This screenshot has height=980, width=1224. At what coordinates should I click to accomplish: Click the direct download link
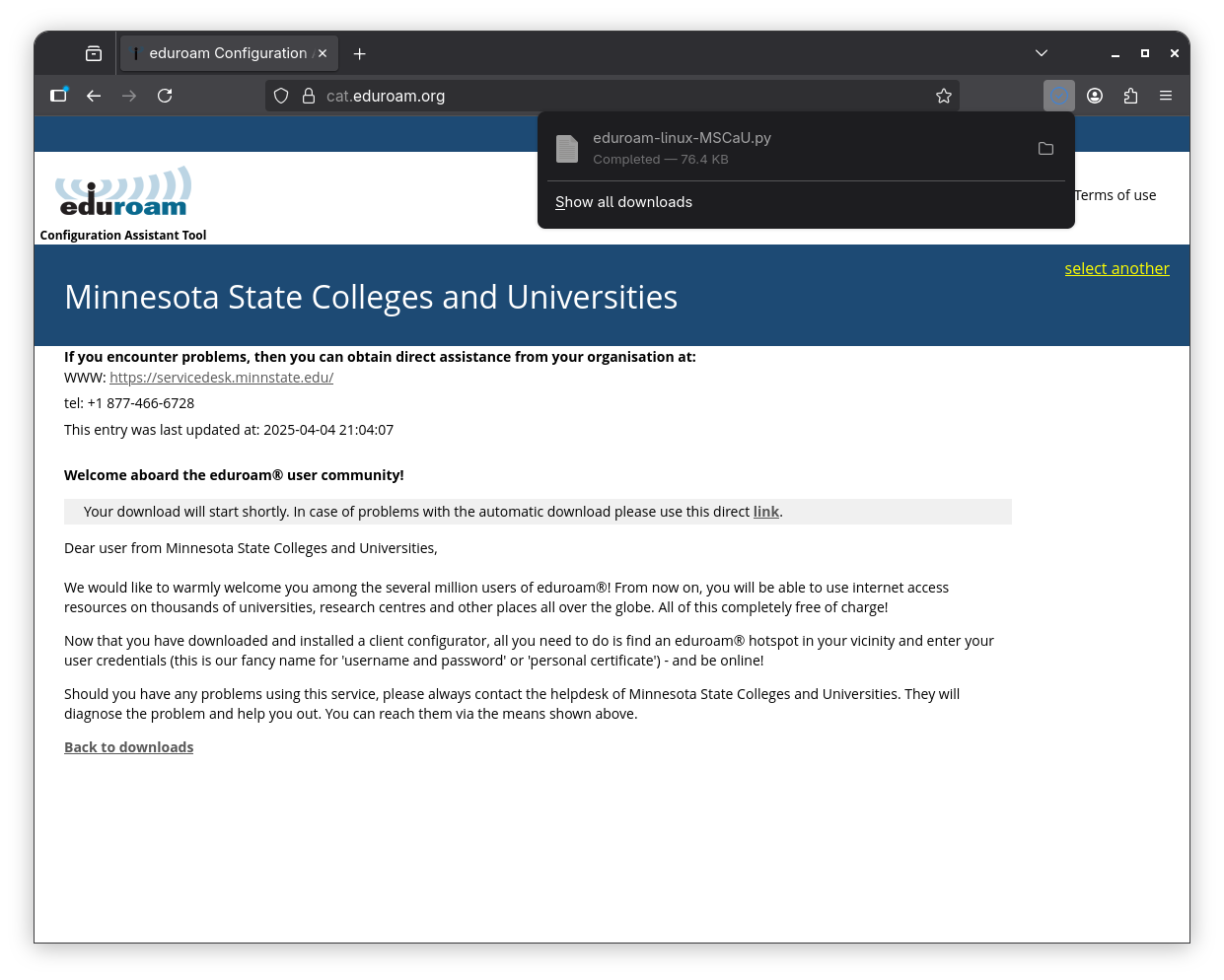coord(766,511)
